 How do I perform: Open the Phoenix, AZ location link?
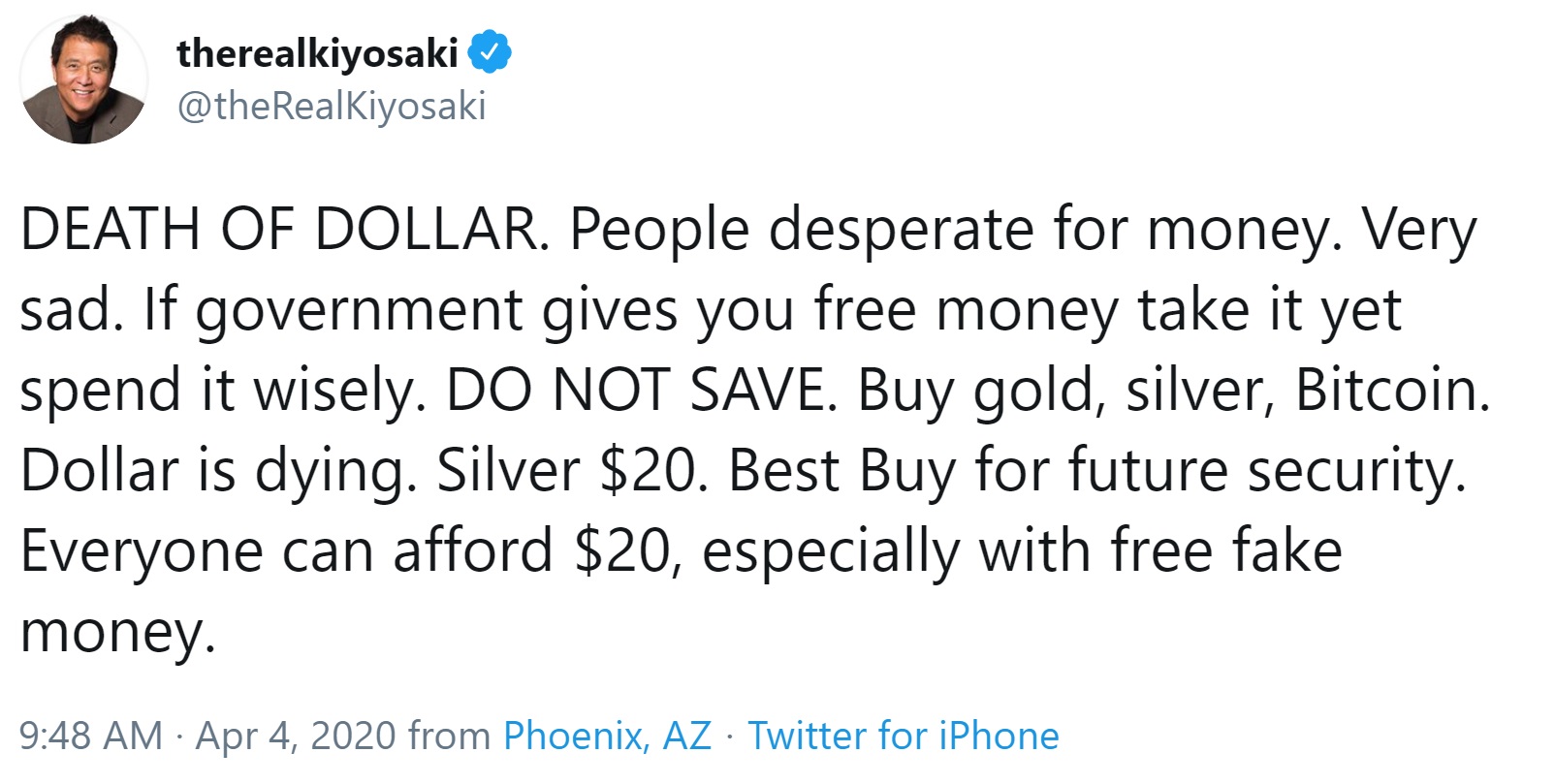(608, 735)
